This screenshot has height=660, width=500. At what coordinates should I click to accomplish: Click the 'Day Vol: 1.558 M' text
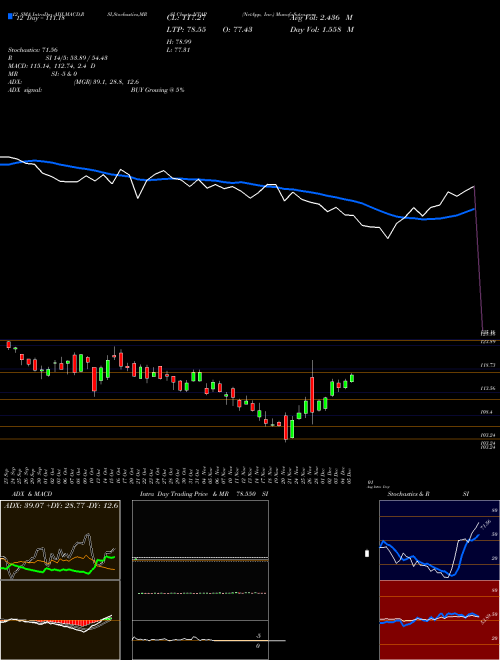[322, 30]
